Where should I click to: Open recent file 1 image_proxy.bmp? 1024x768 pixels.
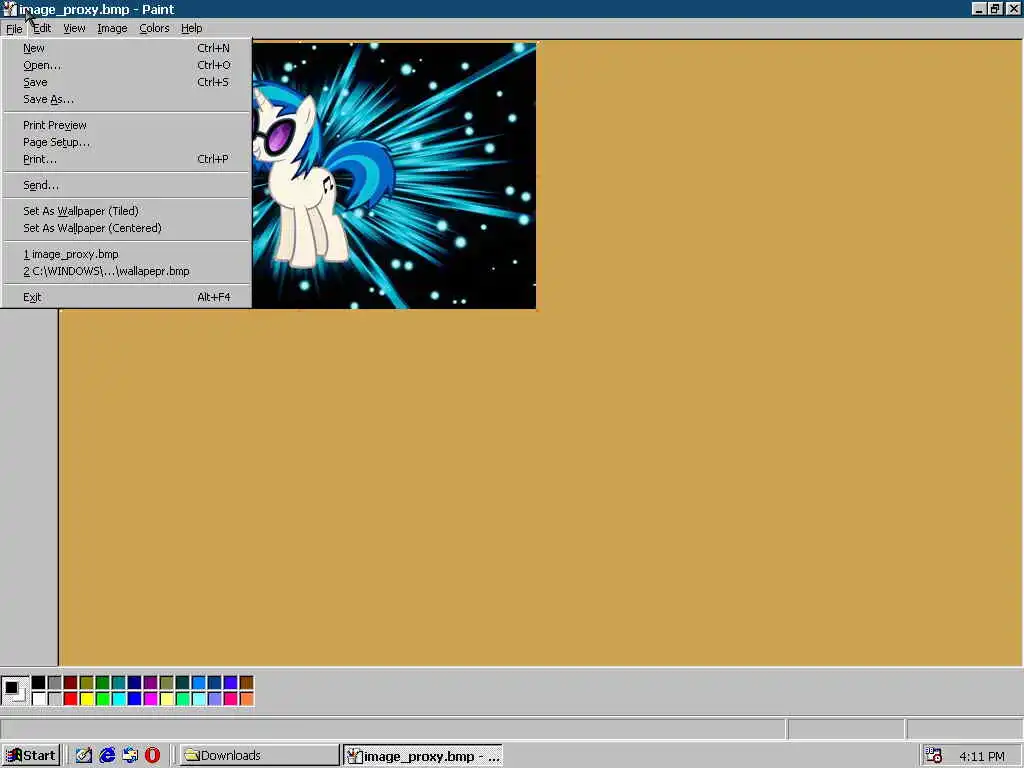(x=126, y=254)
